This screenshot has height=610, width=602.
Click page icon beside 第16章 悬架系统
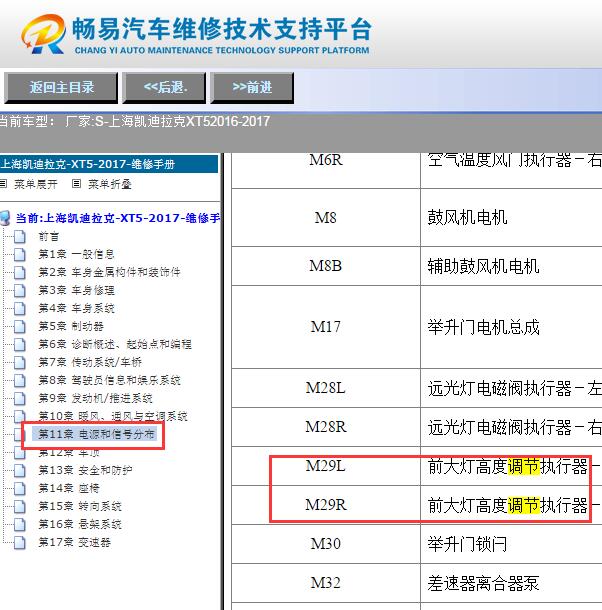click(x=19, y=524)
